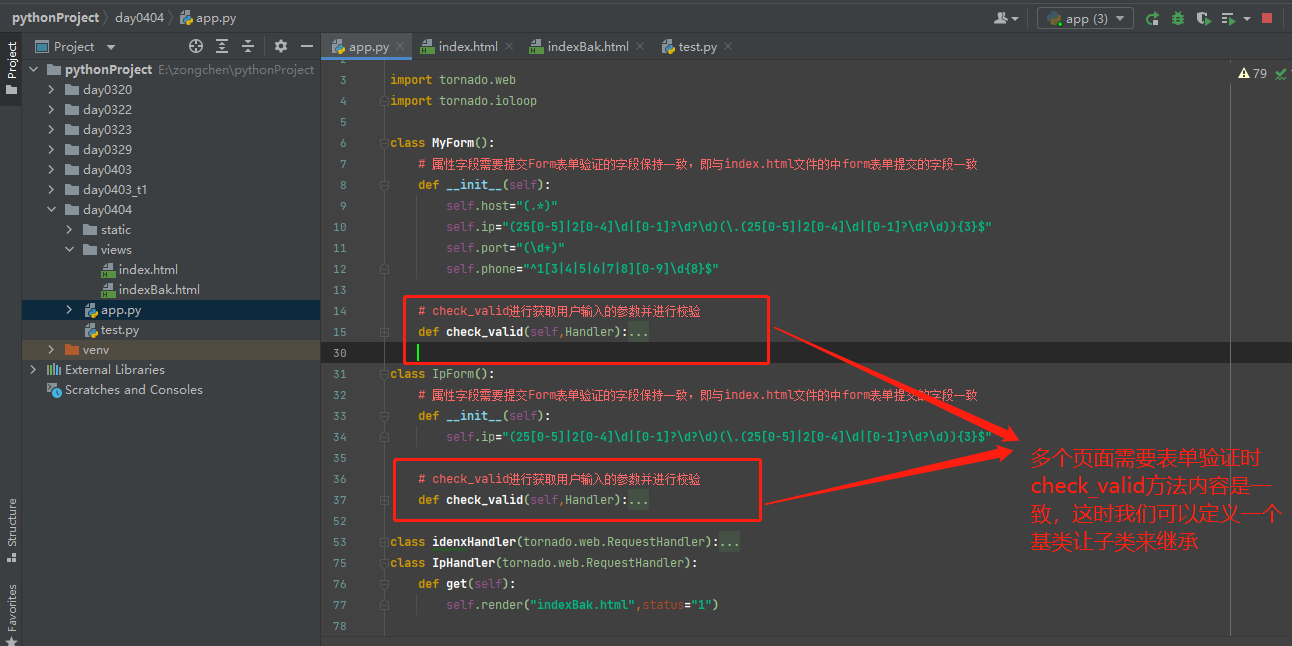This screenshot has height=646, width=1292.
Task: Click app.py in the breadcrumb bar
Action: point(207,18)
